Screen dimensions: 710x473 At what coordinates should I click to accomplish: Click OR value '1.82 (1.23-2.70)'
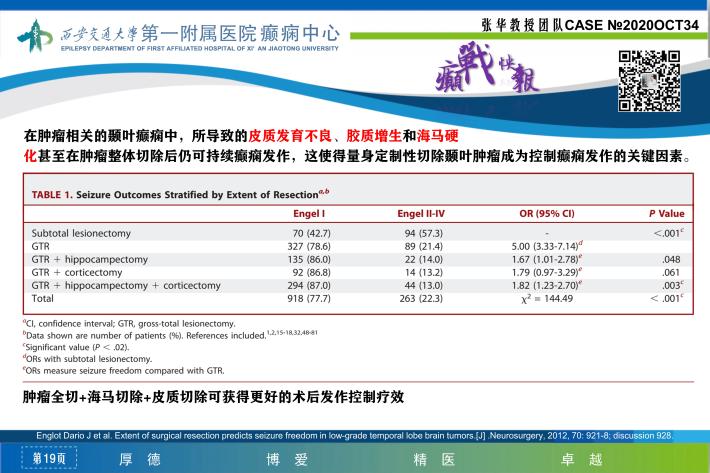pyautogui.click(x=547, y=286)
